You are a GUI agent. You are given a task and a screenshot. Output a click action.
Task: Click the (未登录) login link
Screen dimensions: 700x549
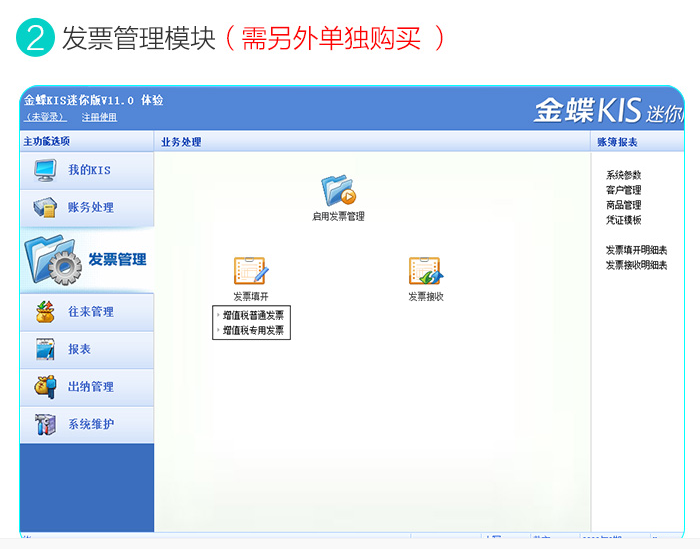point(45,117)
